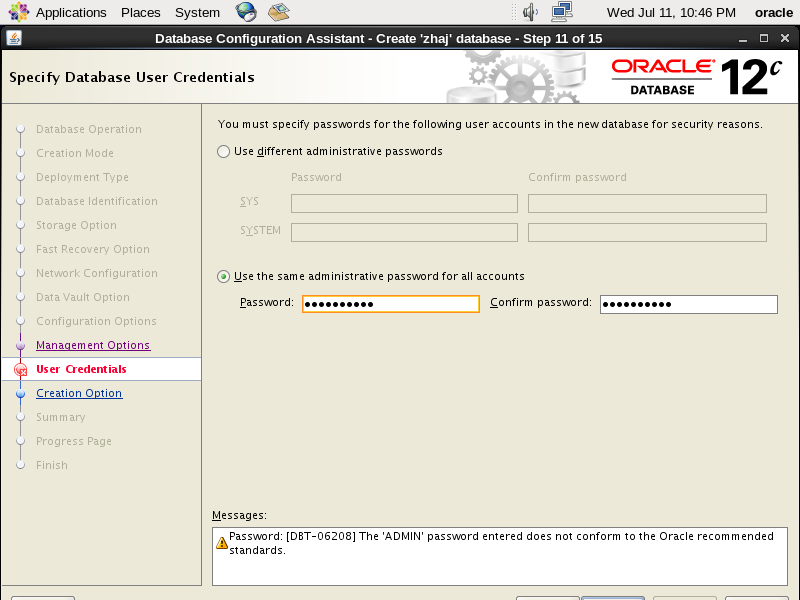This screenshot has width=800, height=600.
Task: Click the User Credentials error step icon
Action: [21, 369]
